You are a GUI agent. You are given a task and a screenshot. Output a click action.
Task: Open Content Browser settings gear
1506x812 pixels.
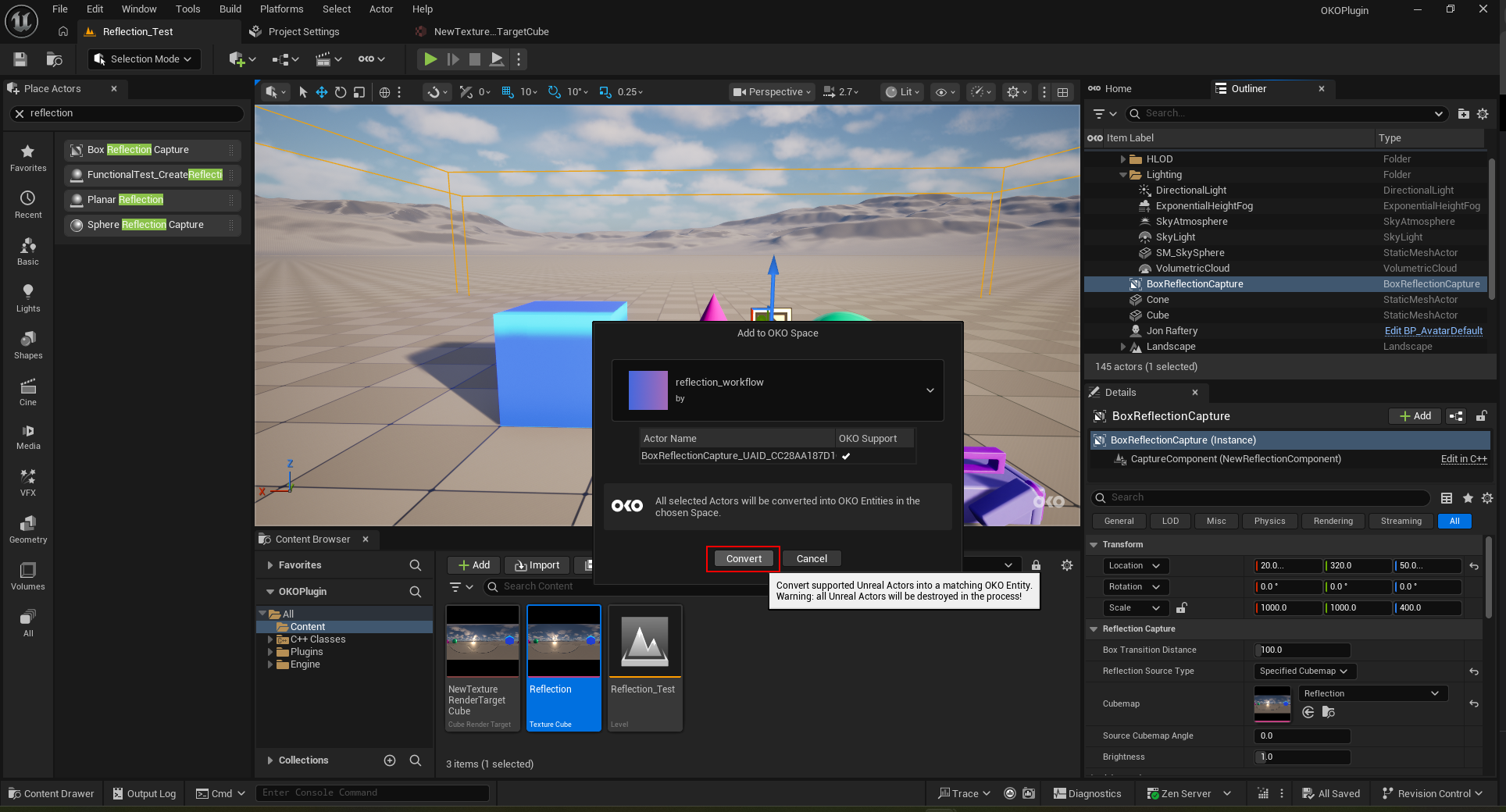[1067, 565]
